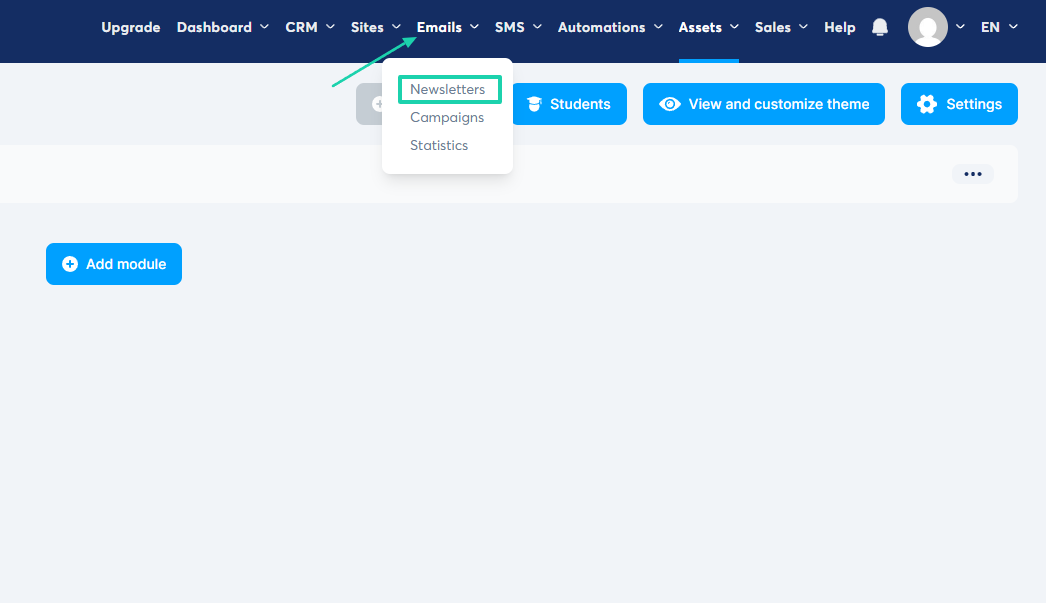Select Campaigns from the Emails menu
Screen dimensions: 1046x603
pyautogui.click(x=447, y=117)
